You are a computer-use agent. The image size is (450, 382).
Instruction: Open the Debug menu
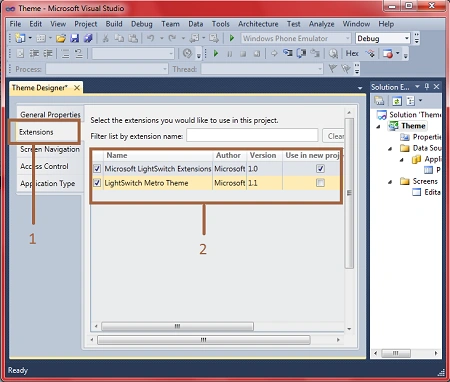[142, 24]
